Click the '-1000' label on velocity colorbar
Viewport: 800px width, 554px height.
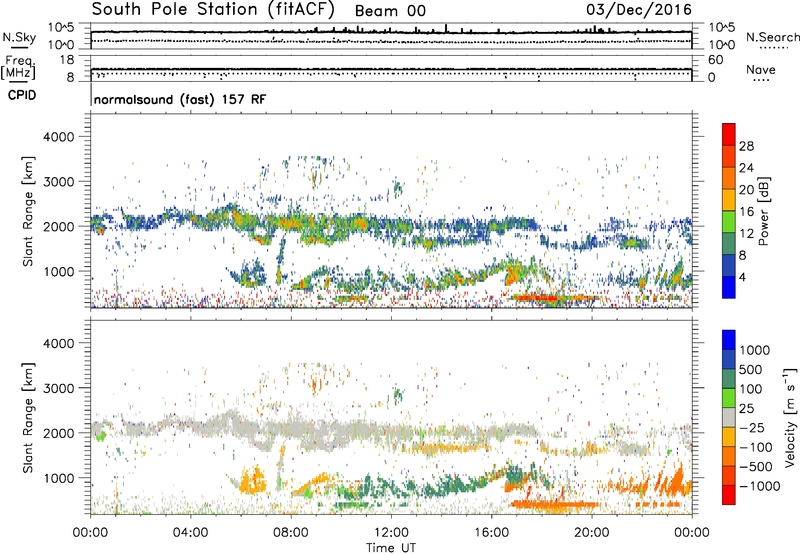click(760, 486)
